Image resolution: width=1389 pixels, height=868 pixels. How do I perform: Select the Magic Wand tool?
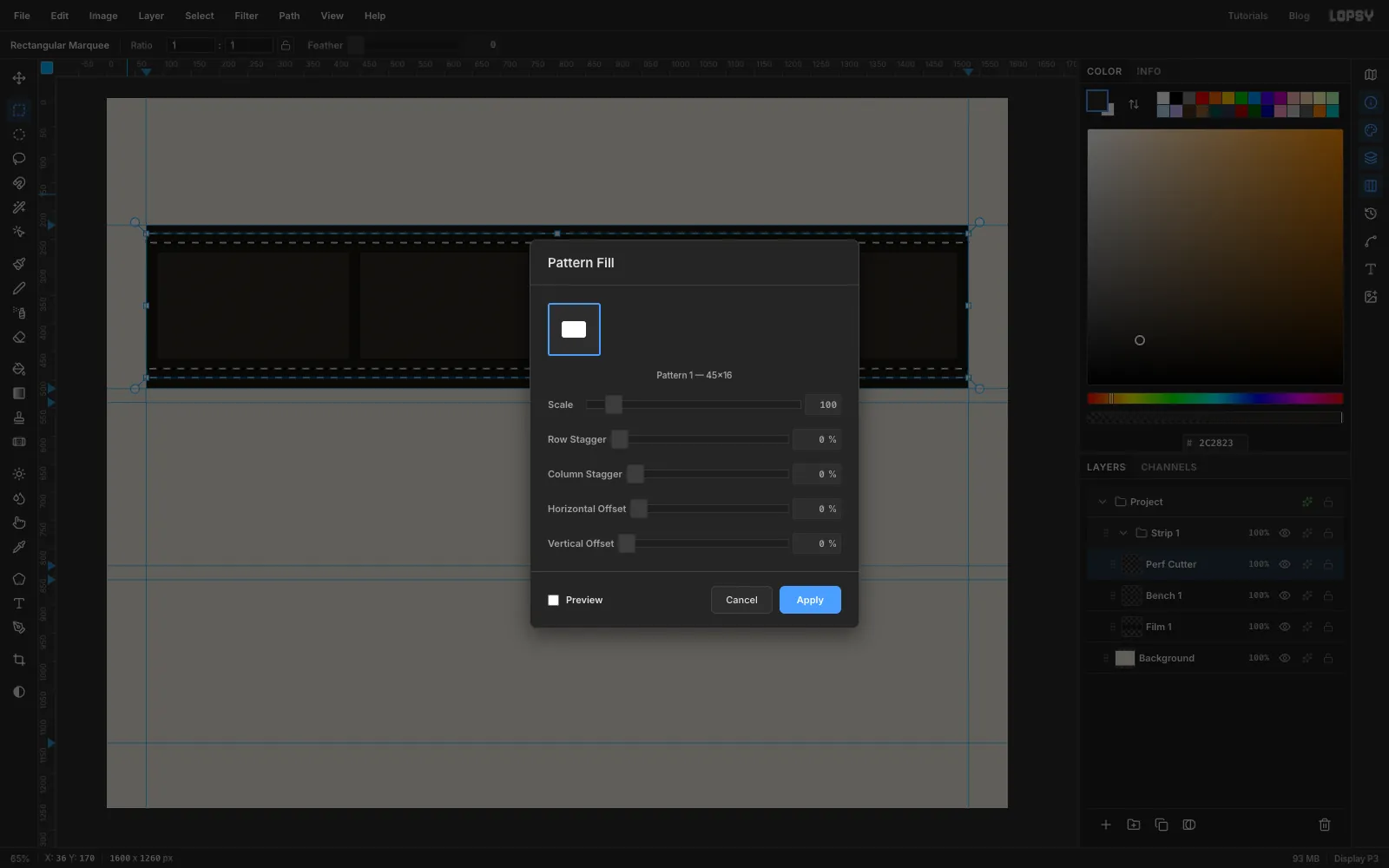click(18, 207)
